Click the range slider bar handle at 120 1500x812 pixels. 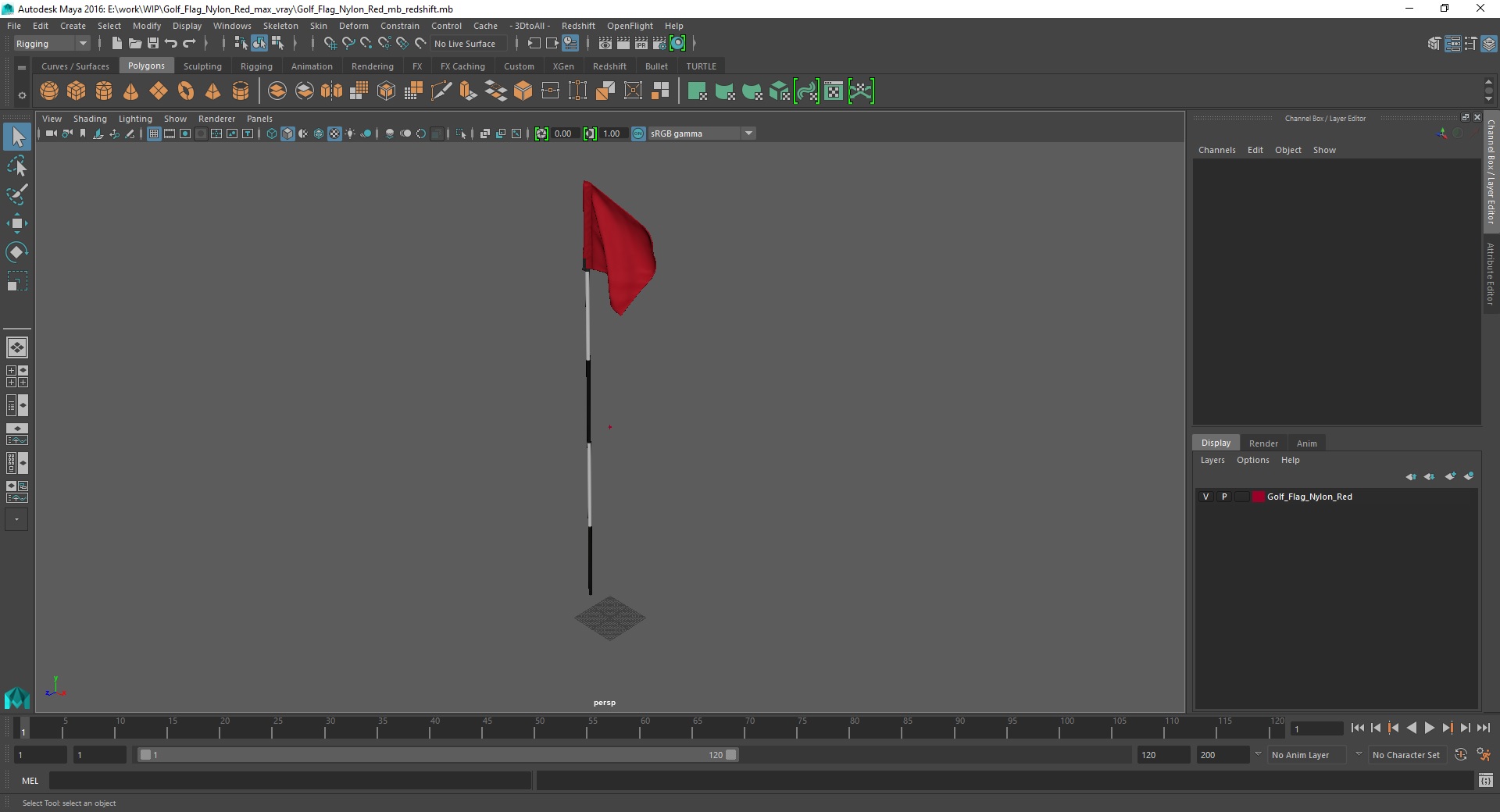[730, 755]
